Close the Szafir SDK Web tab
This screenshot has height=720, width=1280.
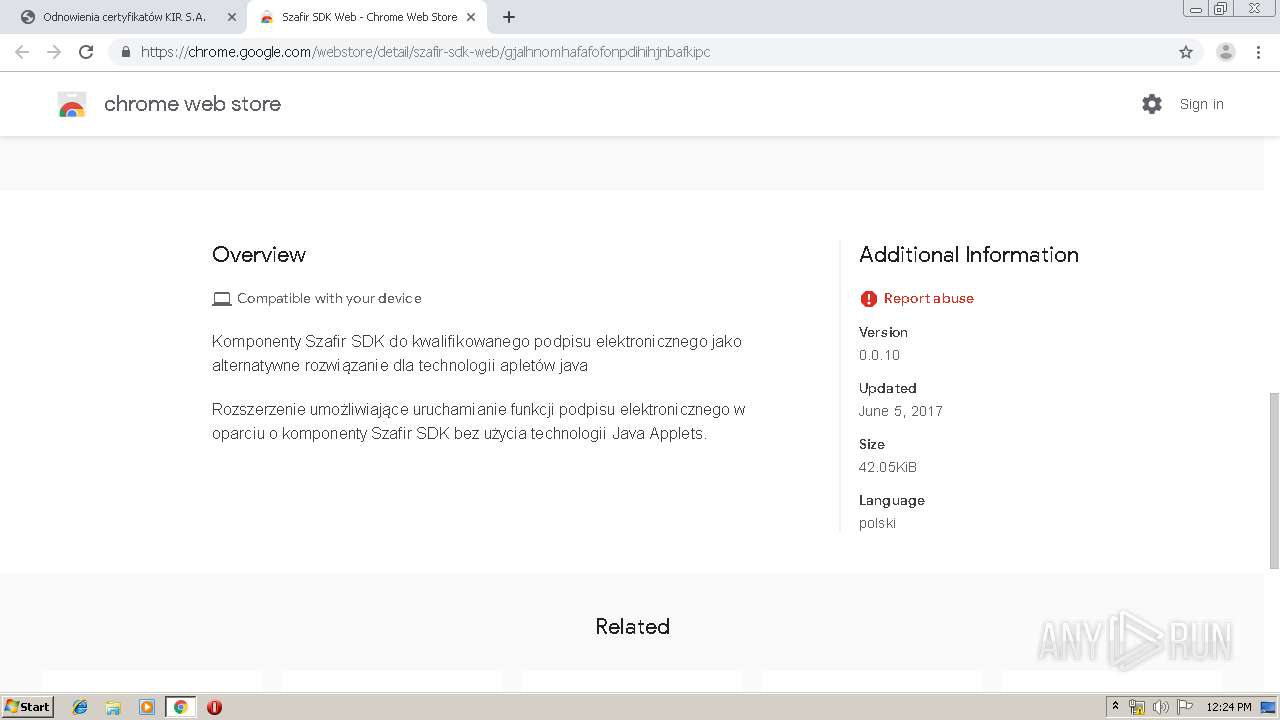471,17
